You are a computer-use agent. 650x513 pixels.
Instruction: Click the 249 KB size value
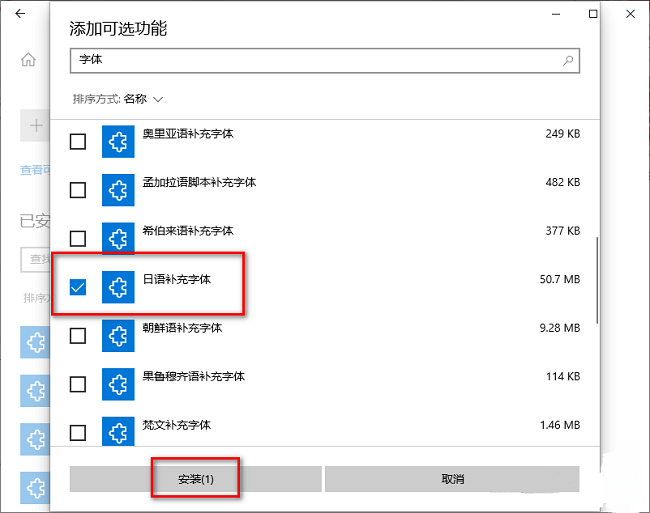click(563, 134)
